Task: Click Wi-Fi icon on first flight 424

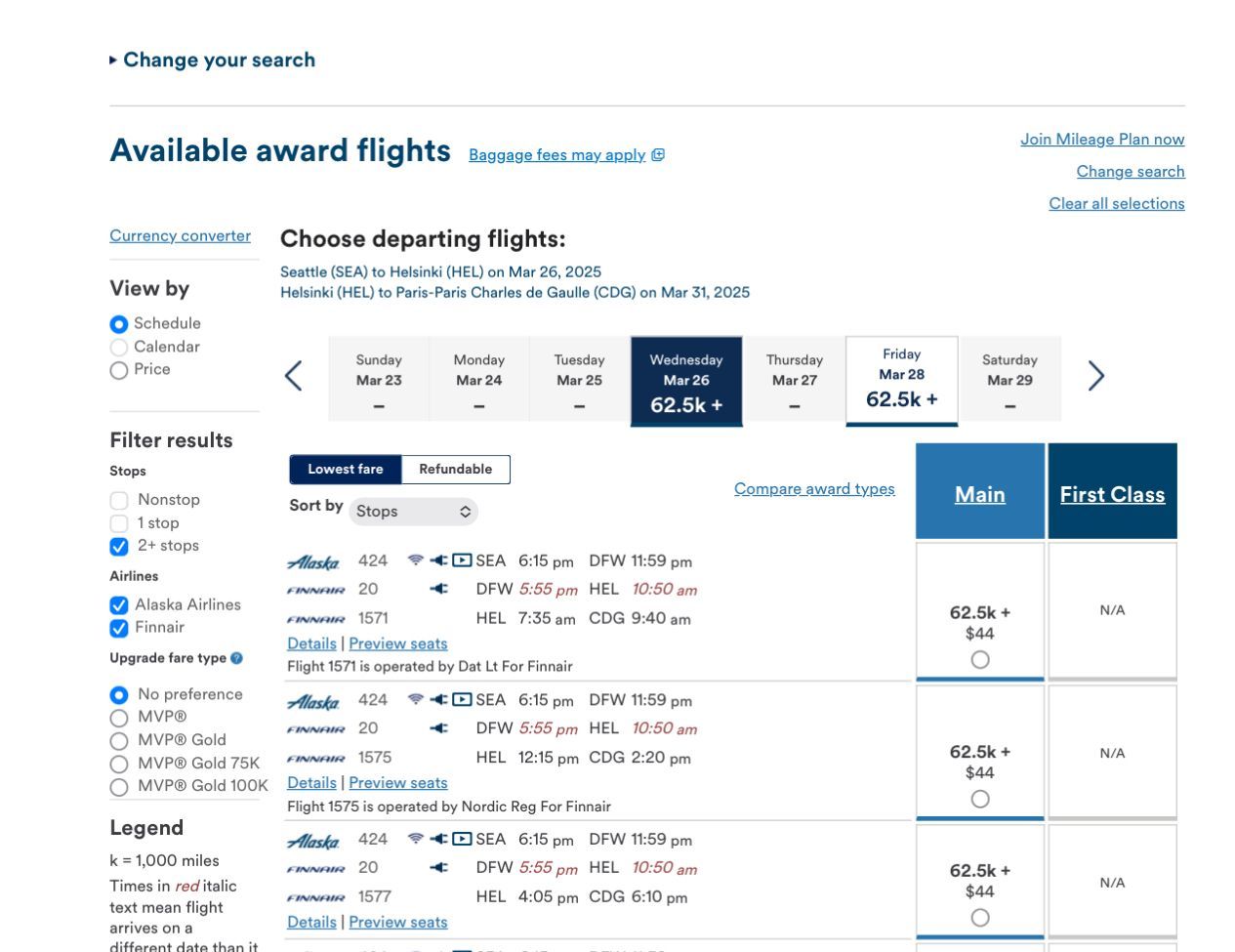Action: point(415,560)
